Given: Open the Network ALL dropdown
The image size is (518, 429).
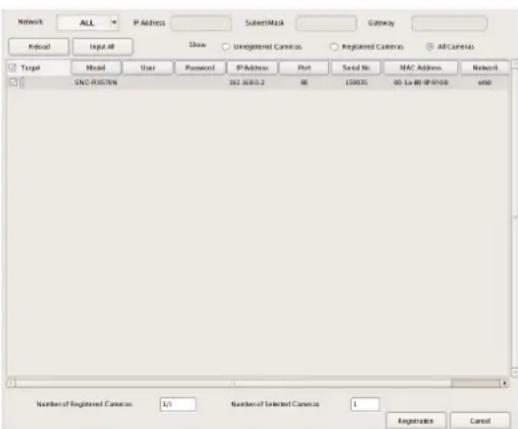Looking at the screenshot, I should point(88,23).
